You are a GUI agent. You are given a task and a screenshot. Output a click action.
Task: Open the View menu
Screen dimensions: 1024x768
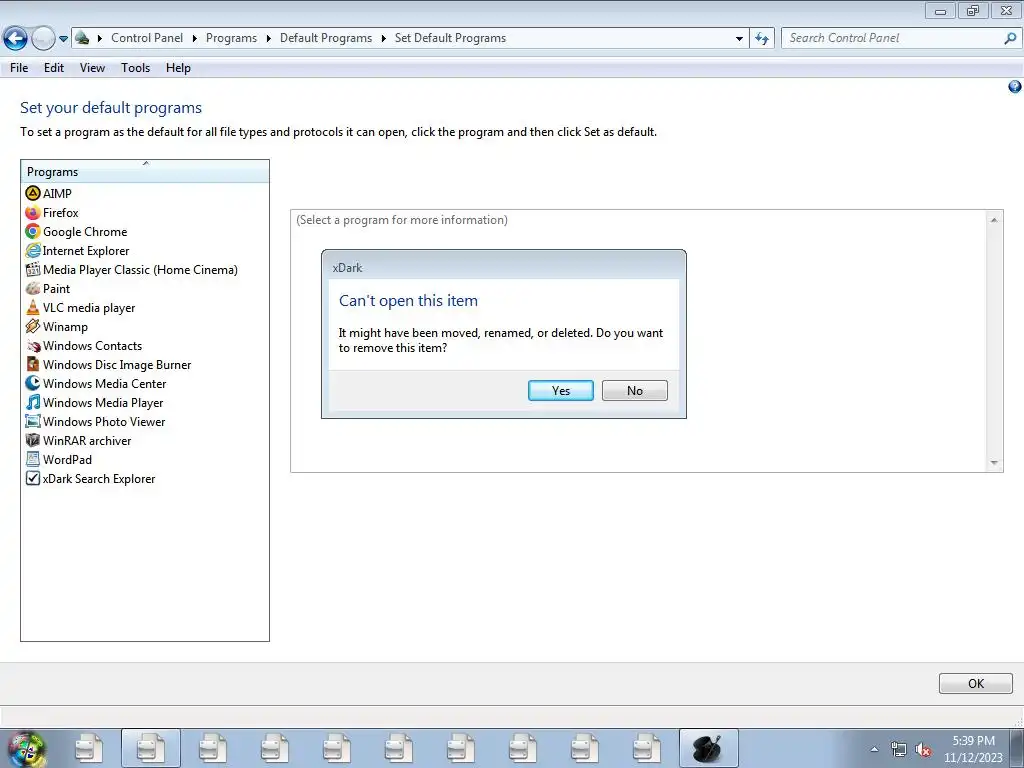(x=92, y=68)
